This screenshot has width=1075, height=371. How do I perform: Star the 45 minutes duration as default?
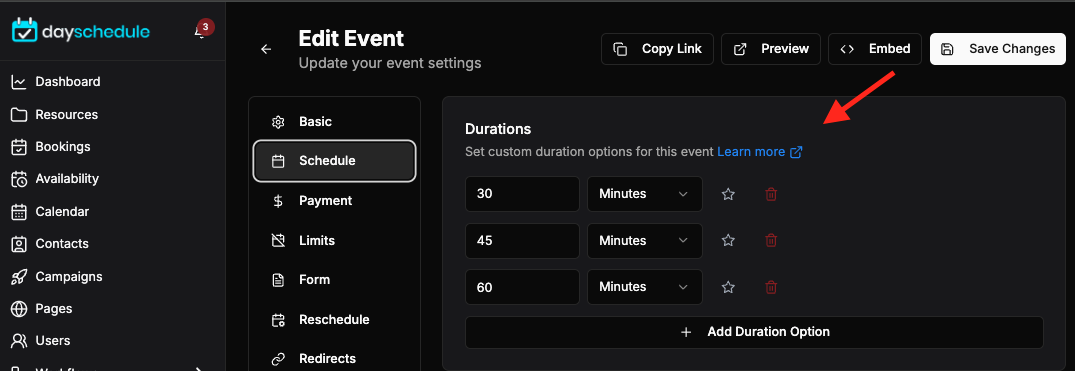pos(728,241)
